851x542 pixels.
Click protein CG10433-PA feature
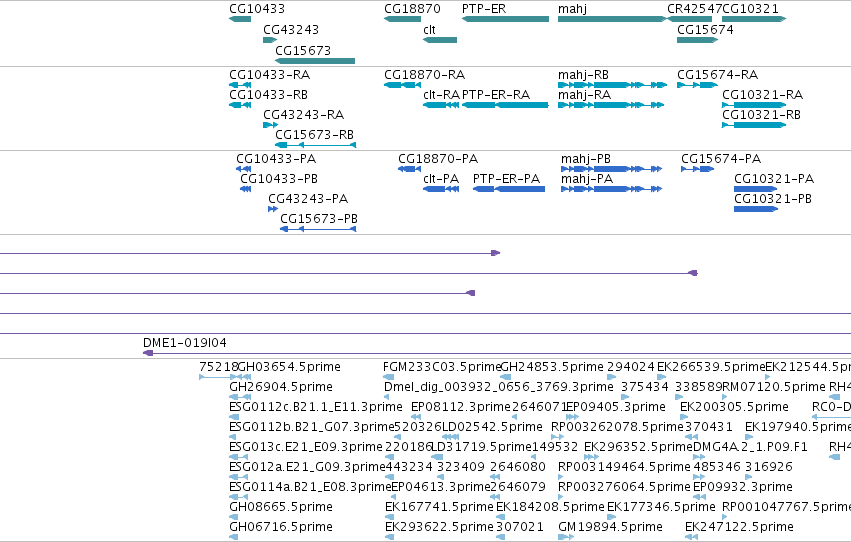(243, 169)
